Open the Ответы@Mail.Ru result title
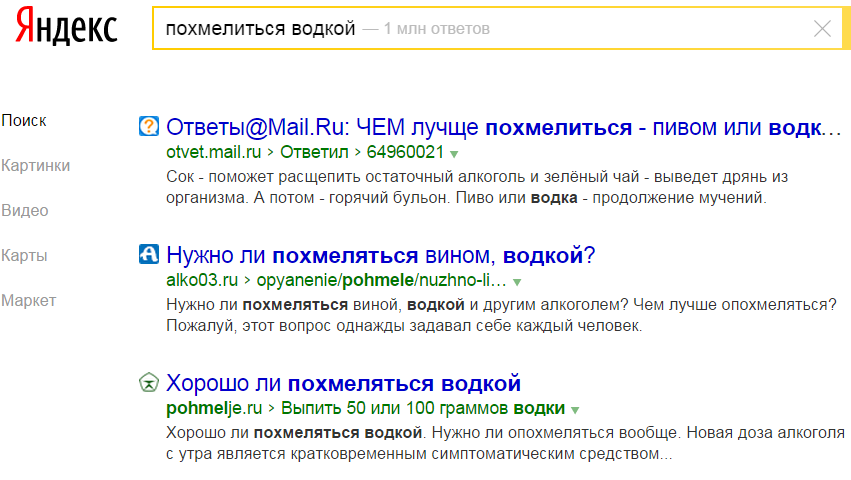The image size is (851, 480). click(x=504, y=128)
